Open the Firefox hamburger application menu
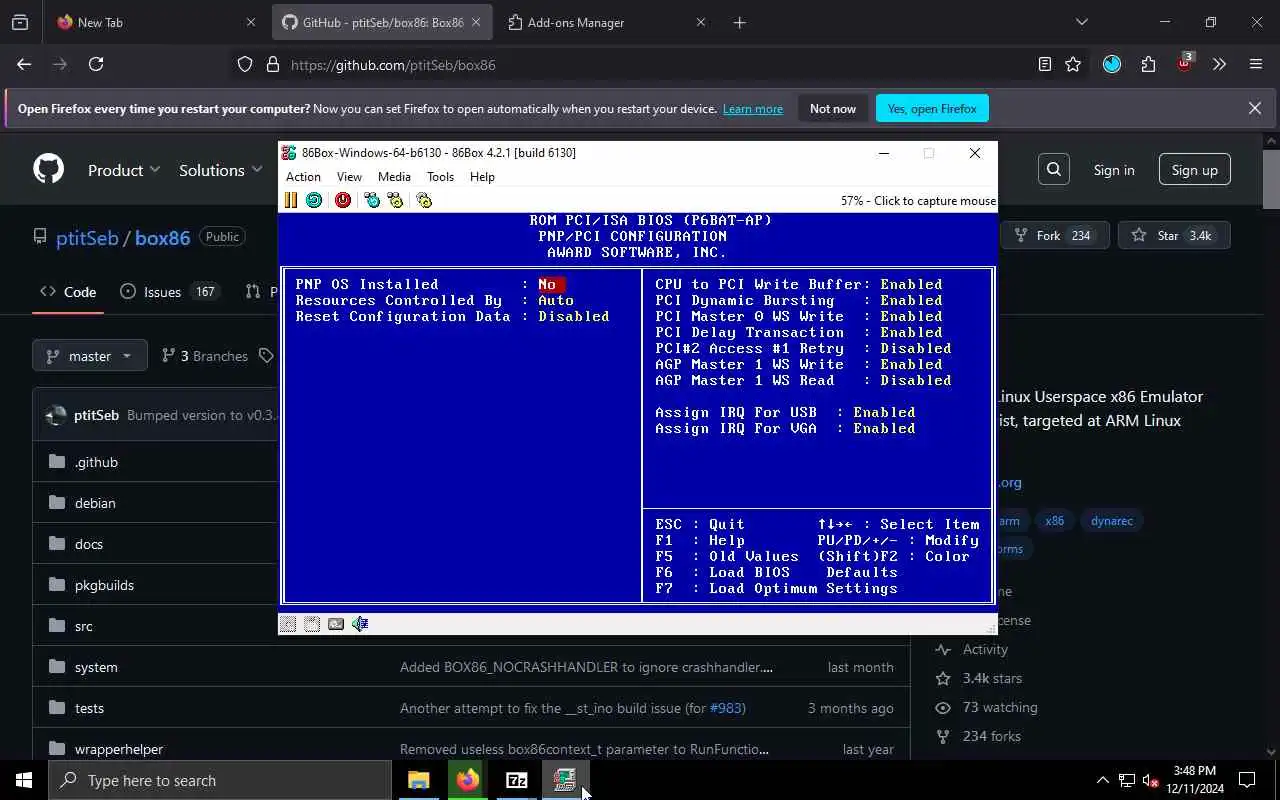 (x=1256, y=64)
